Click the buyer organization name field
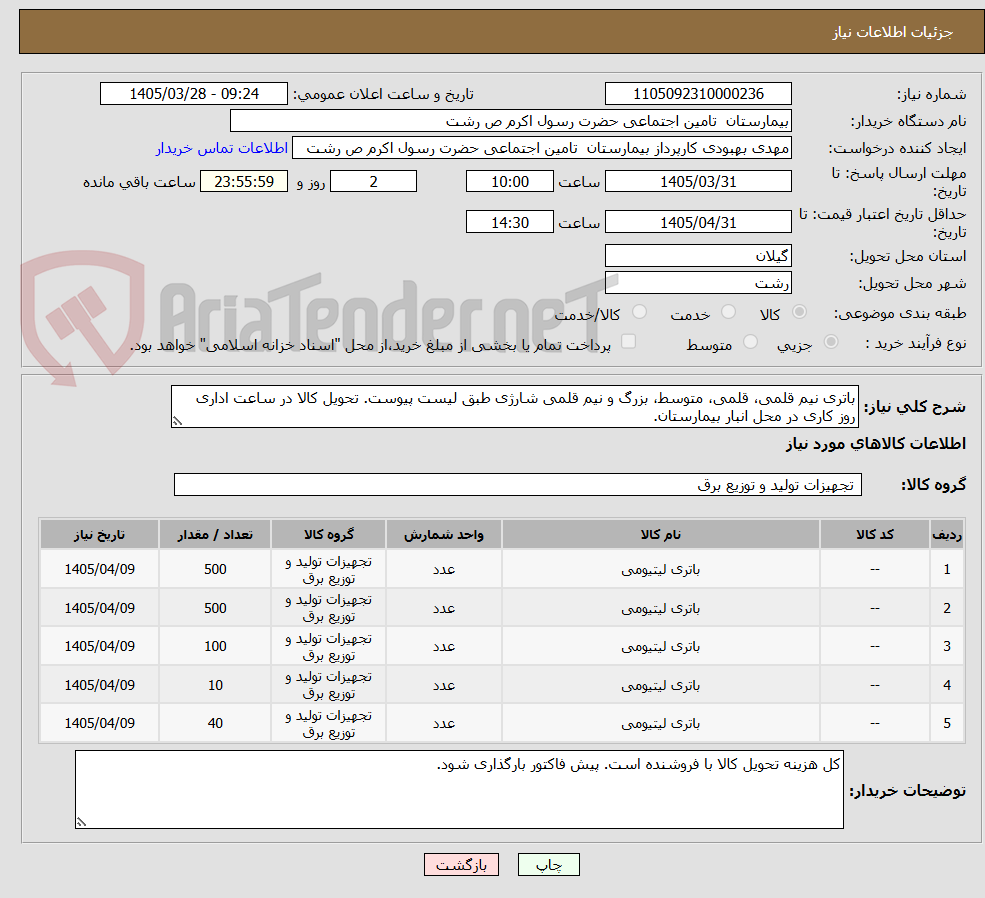Viewport: 985px width, 898px height. [x=511, y=121]
